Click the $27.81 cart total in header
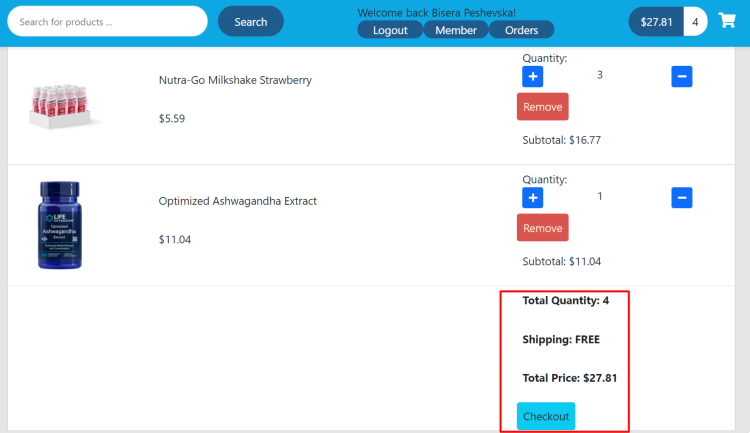Screen dimensions: 750x433 click(x=656, y=21)
